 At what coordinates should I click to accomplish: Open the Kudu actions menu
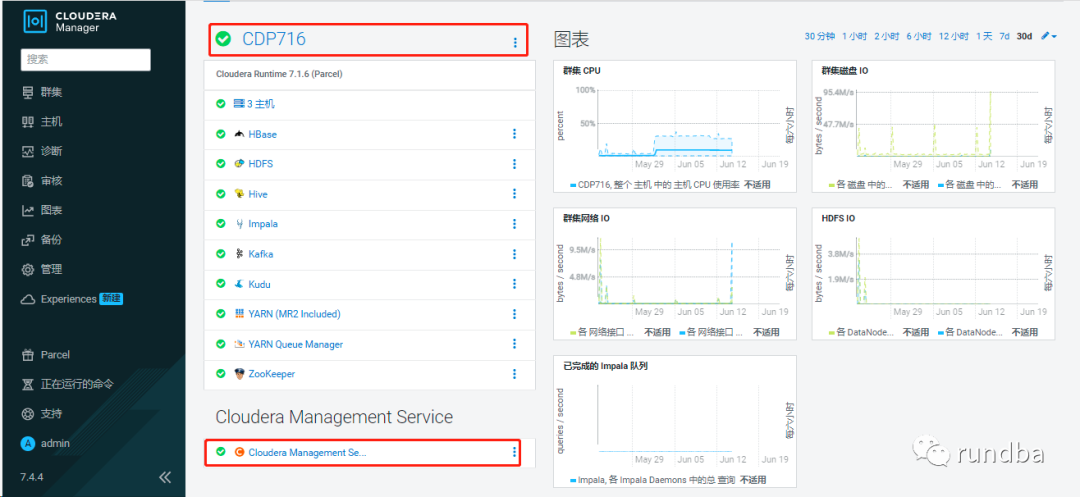point(515,284)
